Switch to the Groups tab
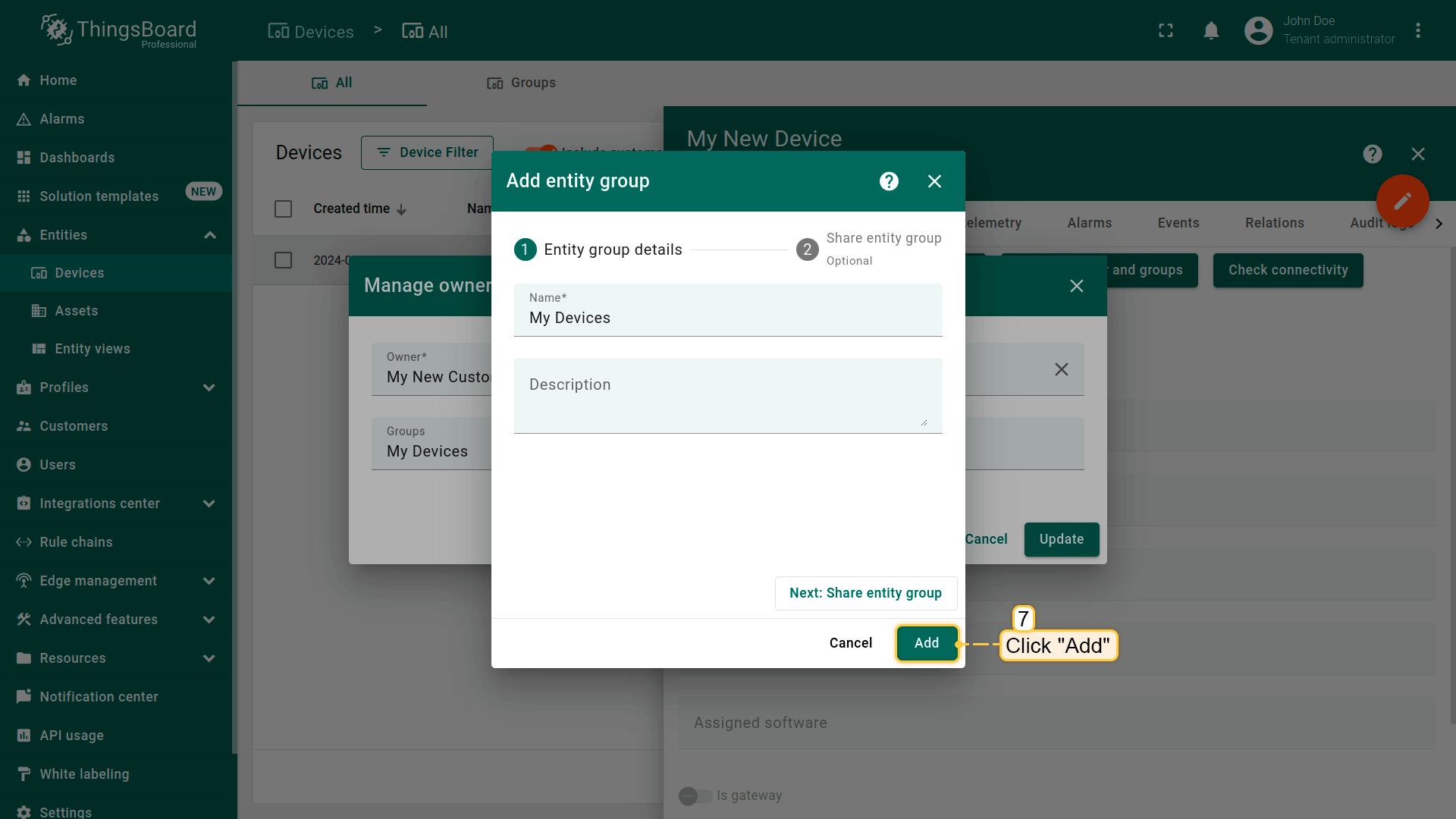Viewport: 1456px width, 819px height. coord(521,83)
